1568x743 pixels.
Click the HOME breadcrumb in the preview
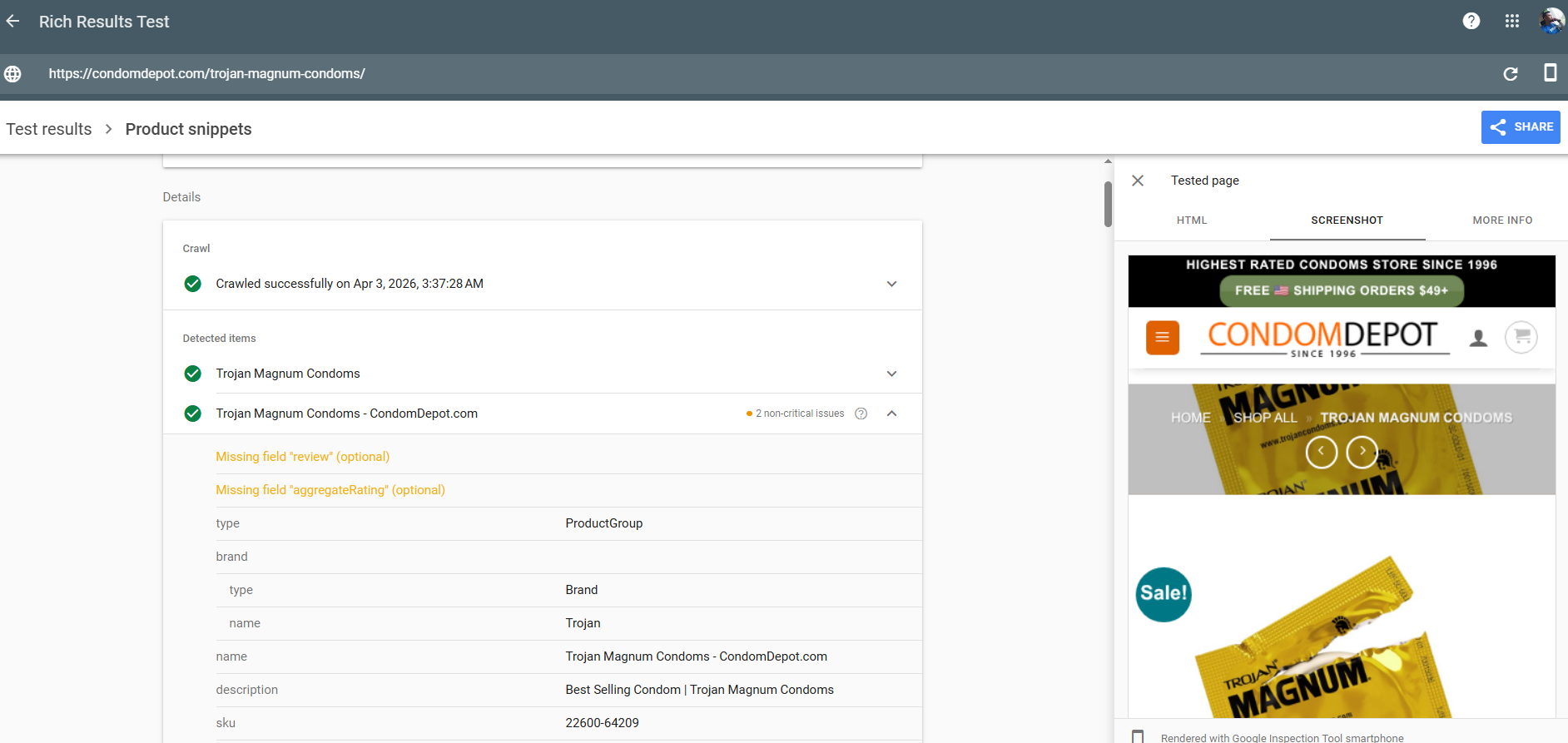(x=1190, y=418)
